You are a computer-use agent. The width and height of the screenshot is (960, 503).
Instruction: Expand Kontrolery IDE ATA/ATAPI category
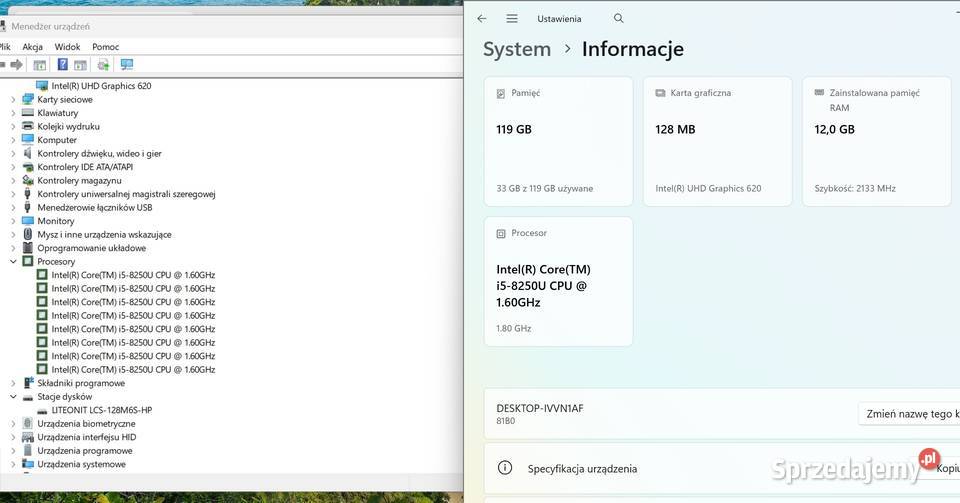click(13, 166)
